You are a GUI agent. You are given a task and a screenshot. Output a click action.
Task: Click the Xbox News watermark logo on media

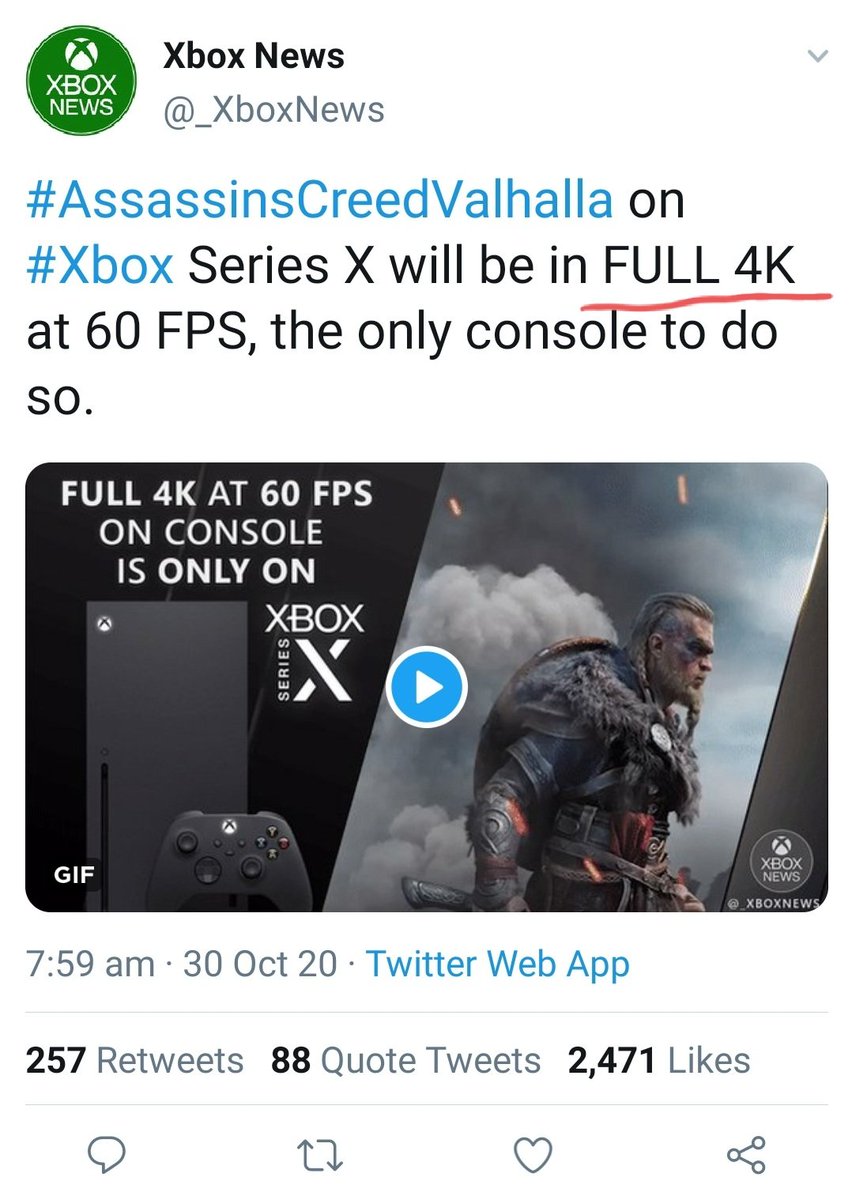785,859
